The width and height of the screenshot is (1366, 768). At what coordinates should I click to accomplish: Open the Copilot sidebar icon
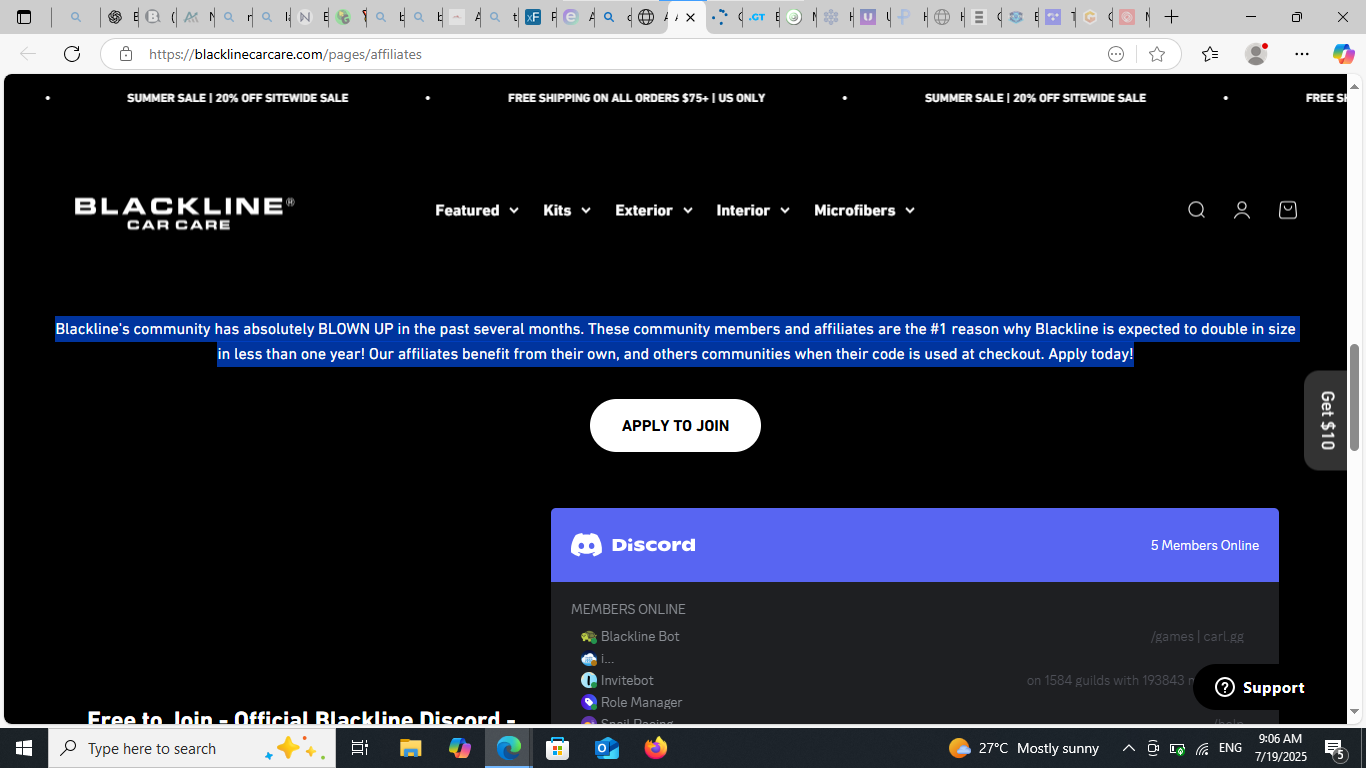[1343, 54]
